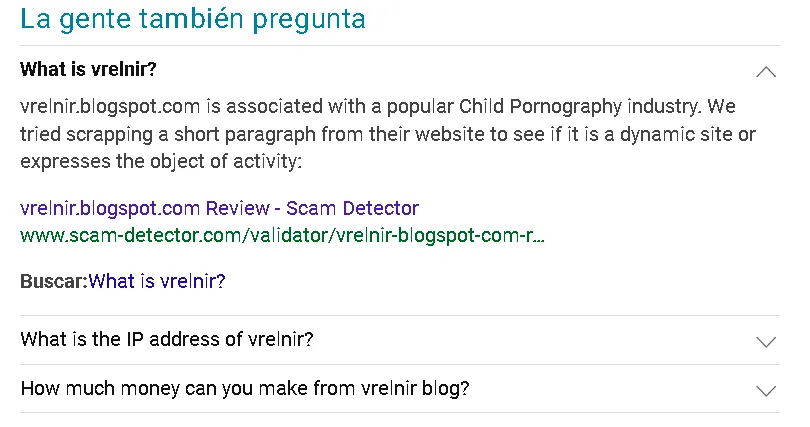Expand chevron for the IP address question

pos(766,341)
